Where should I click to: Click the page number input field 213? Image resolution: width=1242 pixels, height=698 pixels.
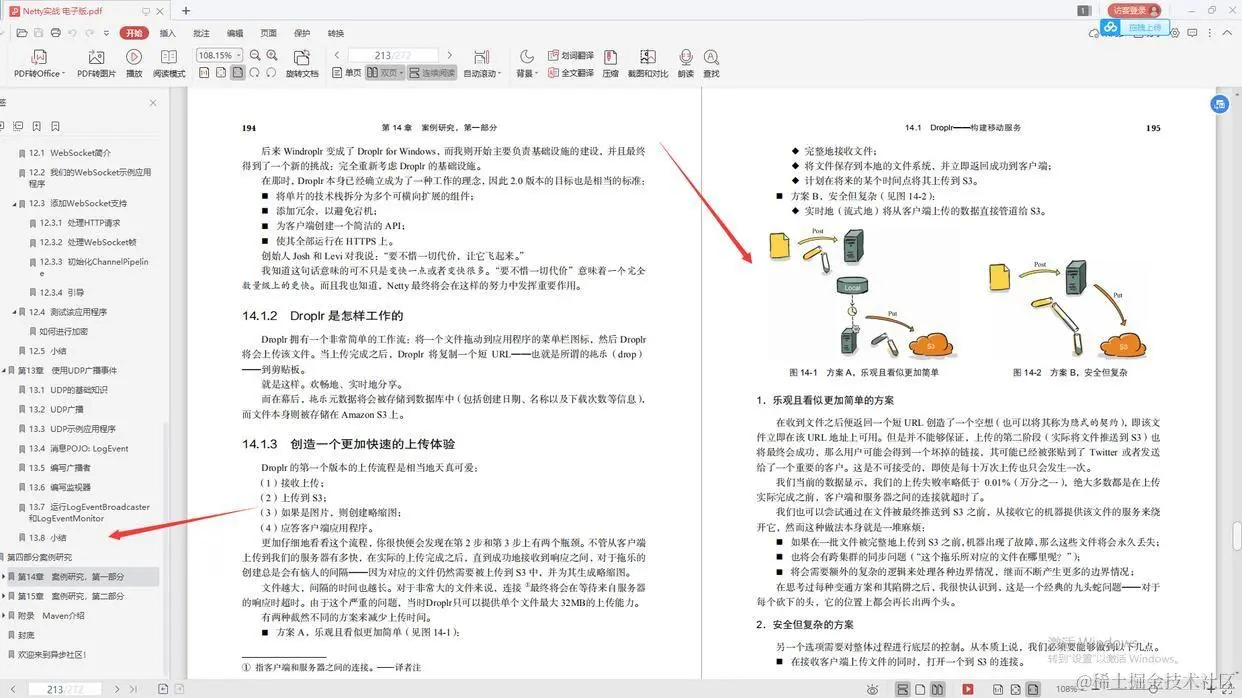point(392,56)
